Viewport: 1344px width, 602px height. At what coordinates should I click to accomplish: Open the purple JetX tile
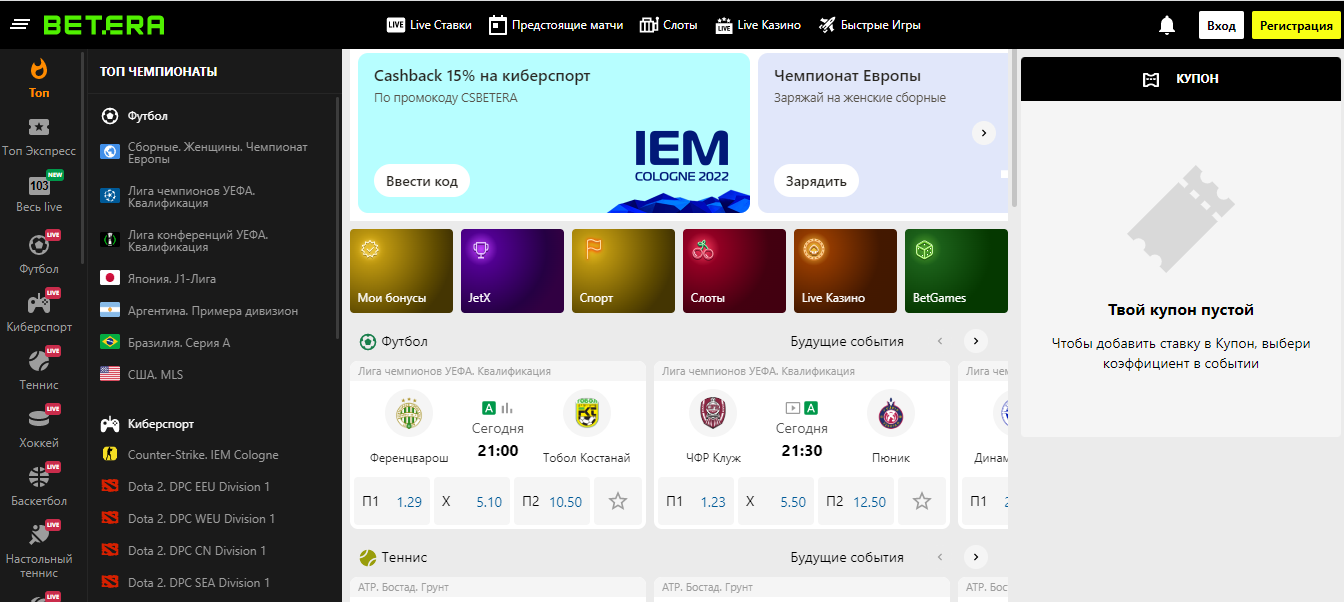click(512, 271)
